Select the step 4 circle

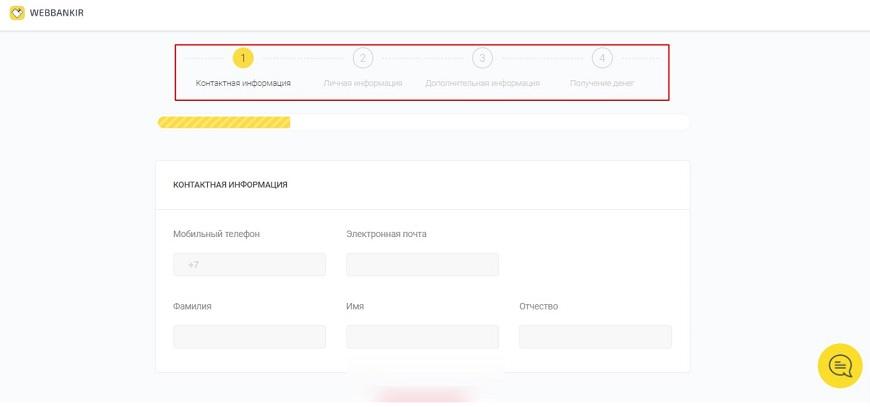tap(602, 58)
